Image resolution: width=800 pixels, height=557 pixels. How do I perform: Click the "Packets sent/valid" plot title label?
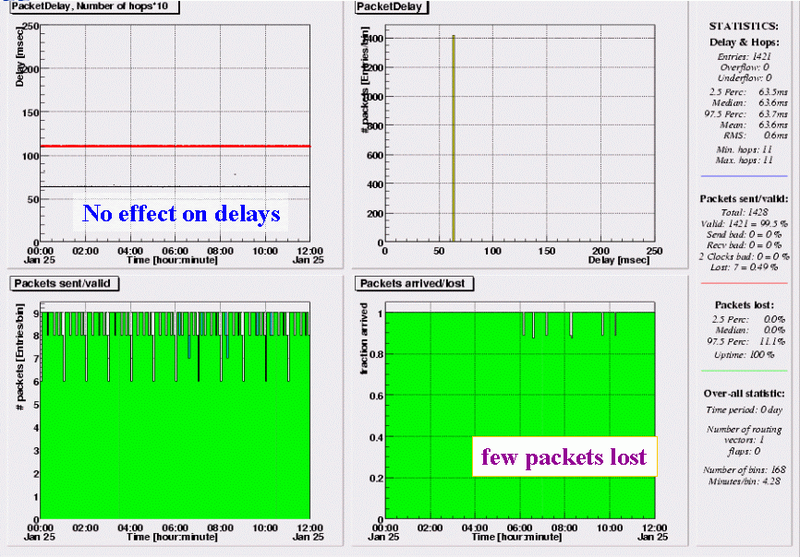click(65, 284)
